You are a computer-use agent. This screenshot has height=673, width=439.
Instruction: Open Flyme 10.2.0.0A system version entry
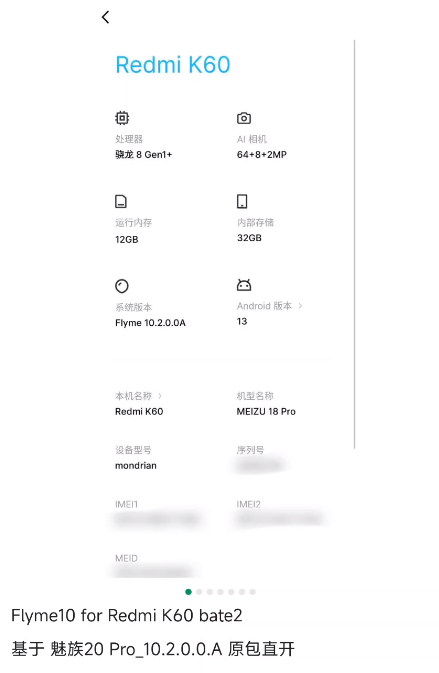tap(150, 323)
